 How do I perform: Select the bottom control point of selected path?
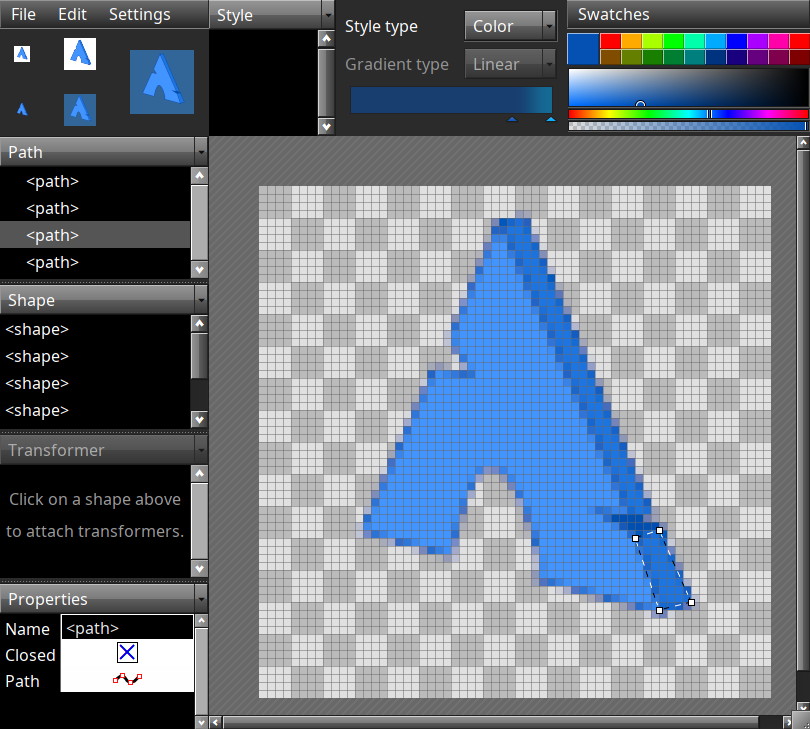click(659, 610)
